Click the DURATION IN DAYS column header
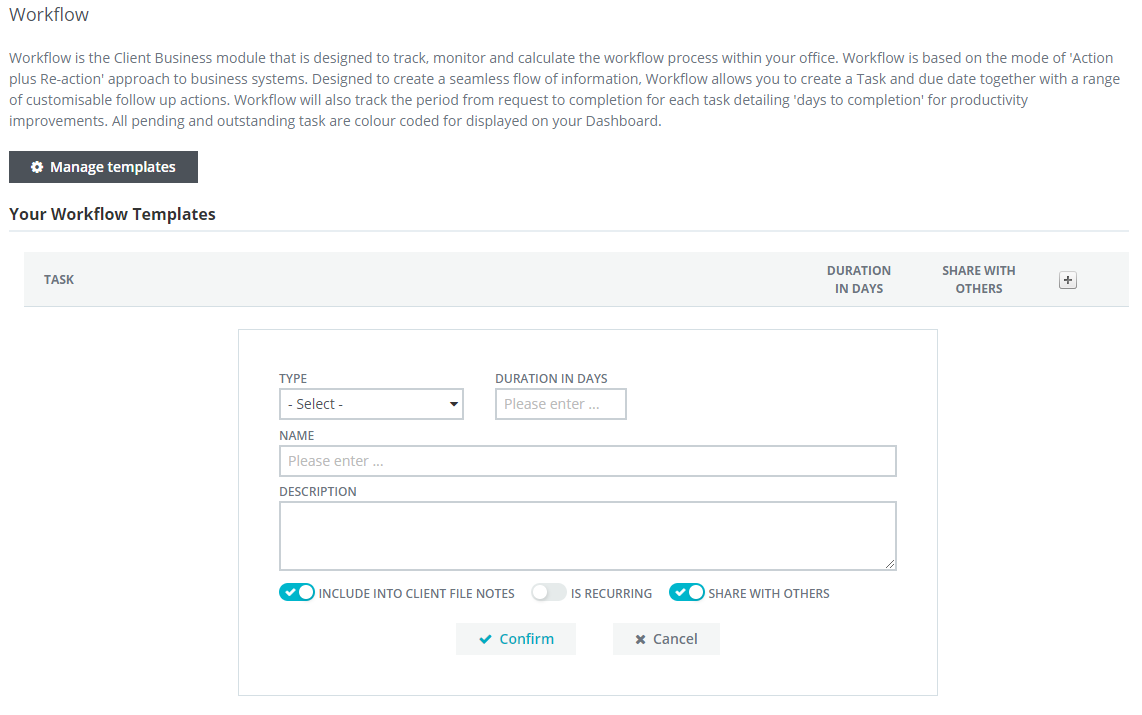This screenshot has width=1142, height=715. (x=859, y=279)
